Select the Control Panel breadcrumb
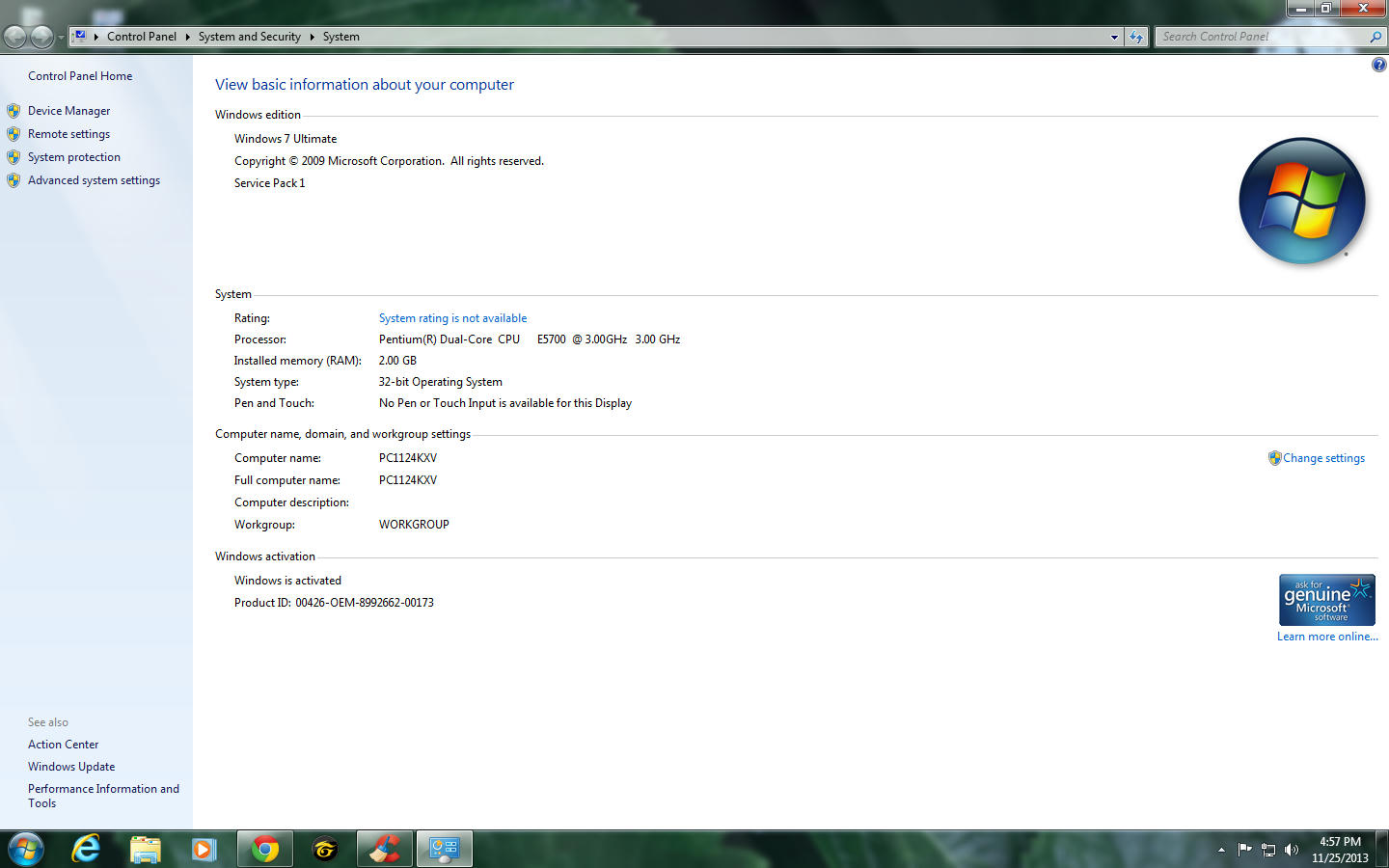Viewport: 1389px width, 868px height. 142,37
